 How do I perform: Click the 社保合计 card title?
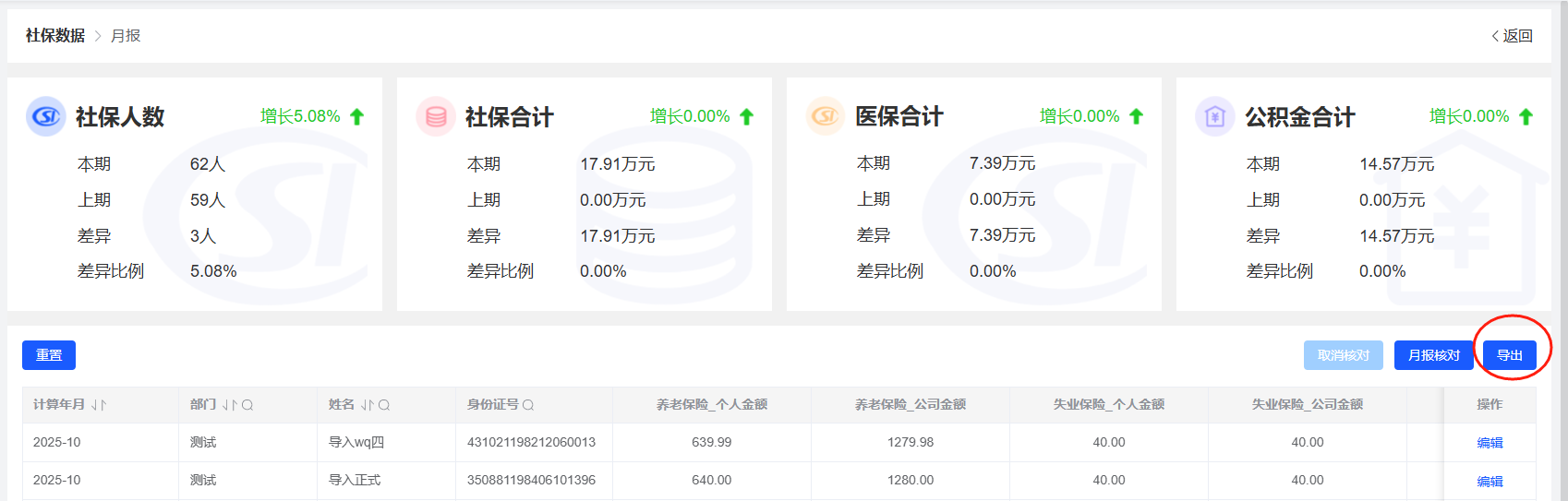pyautogui.click(x=510, y=117)
